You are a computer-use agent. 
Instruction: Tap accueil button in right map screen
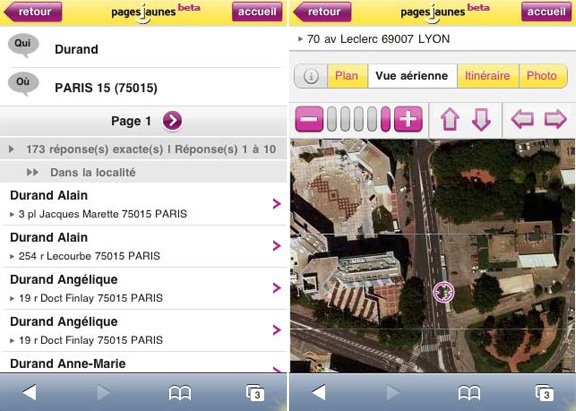[547, 12]
